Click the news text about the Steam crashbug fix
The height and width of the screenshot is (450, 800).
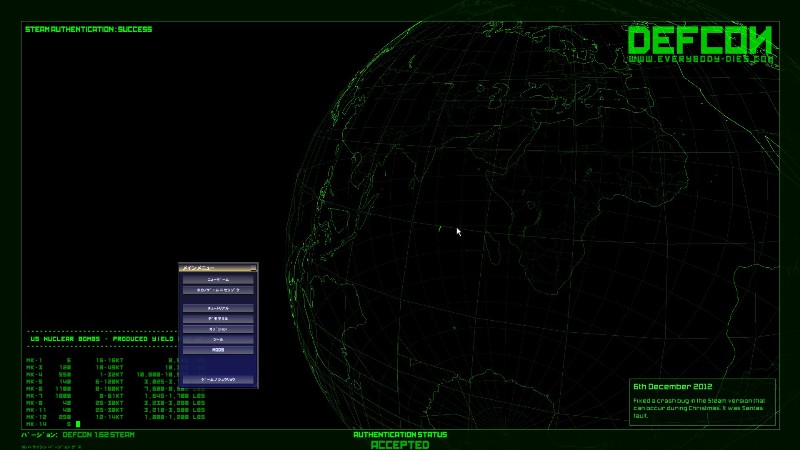pyautogui.click(x=698, y=407)
